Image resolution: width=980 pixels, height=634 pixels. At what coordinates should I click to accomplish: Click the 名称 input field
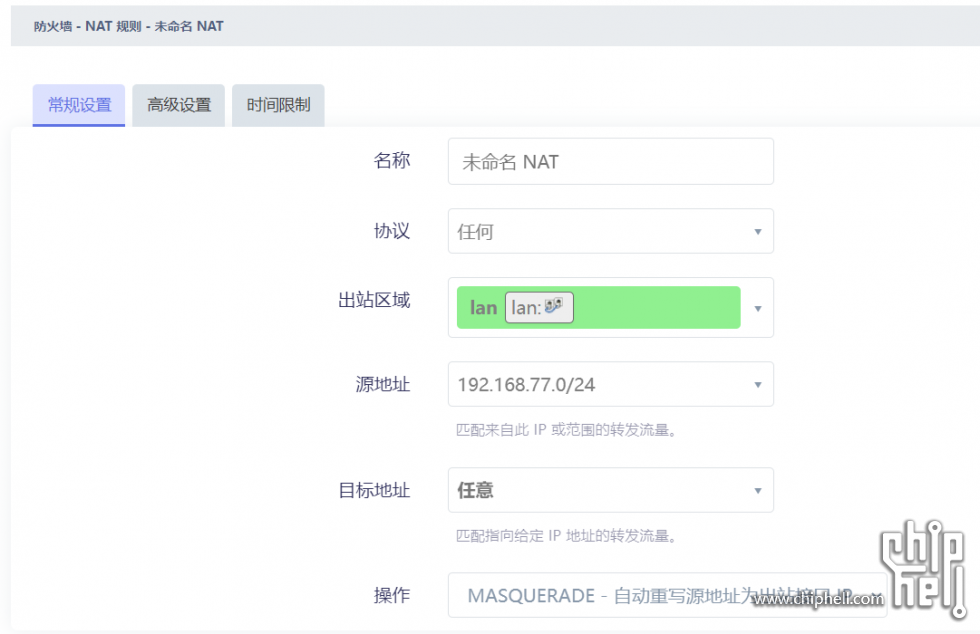point(611,162)
